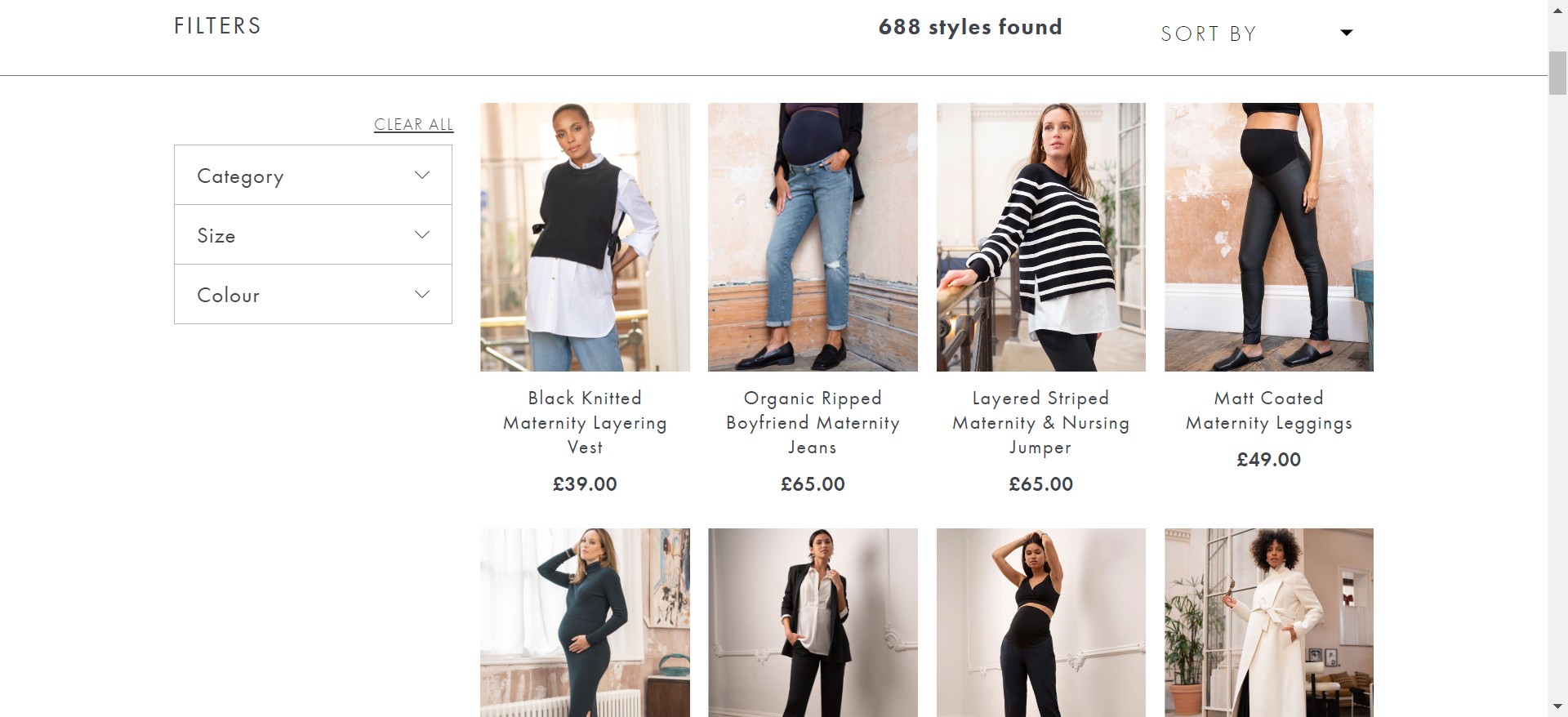Image resolution: width=1568 pixels, height=717 pixels.
Task: Open Black Knitted Maternity Layering Vest image
Action: pos(585,237)
